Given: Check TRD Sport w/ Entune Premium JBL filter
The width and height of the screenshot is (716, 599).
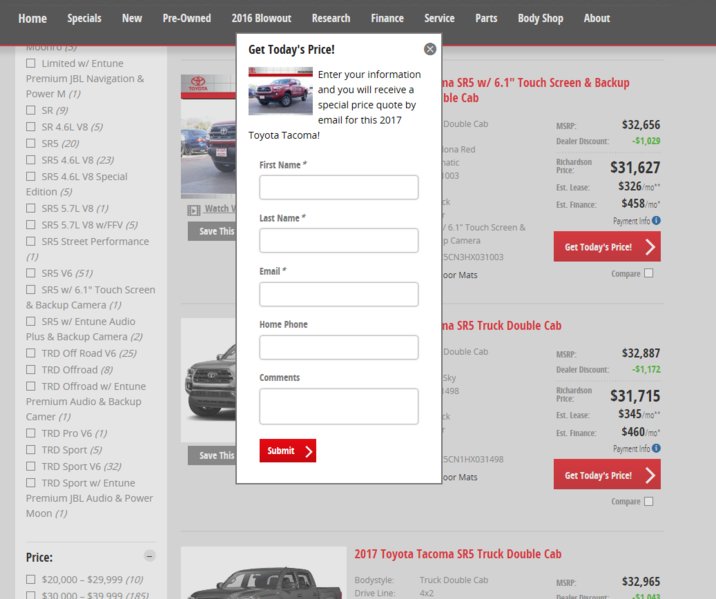Looking at the screenshot, I should click(31, 483).
